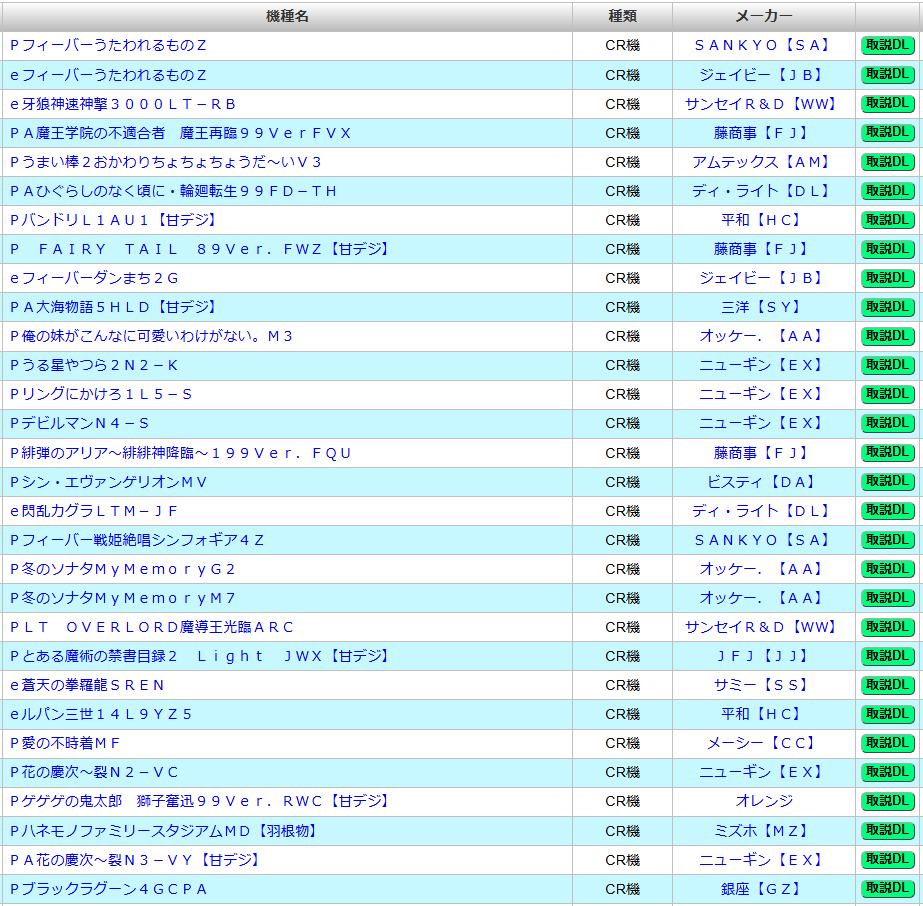Screen dimensions: 923x906
Task: Open the link ＰフィーバーうたわれるものＺ
Action: pyautogui.click(x=108, y=45)
